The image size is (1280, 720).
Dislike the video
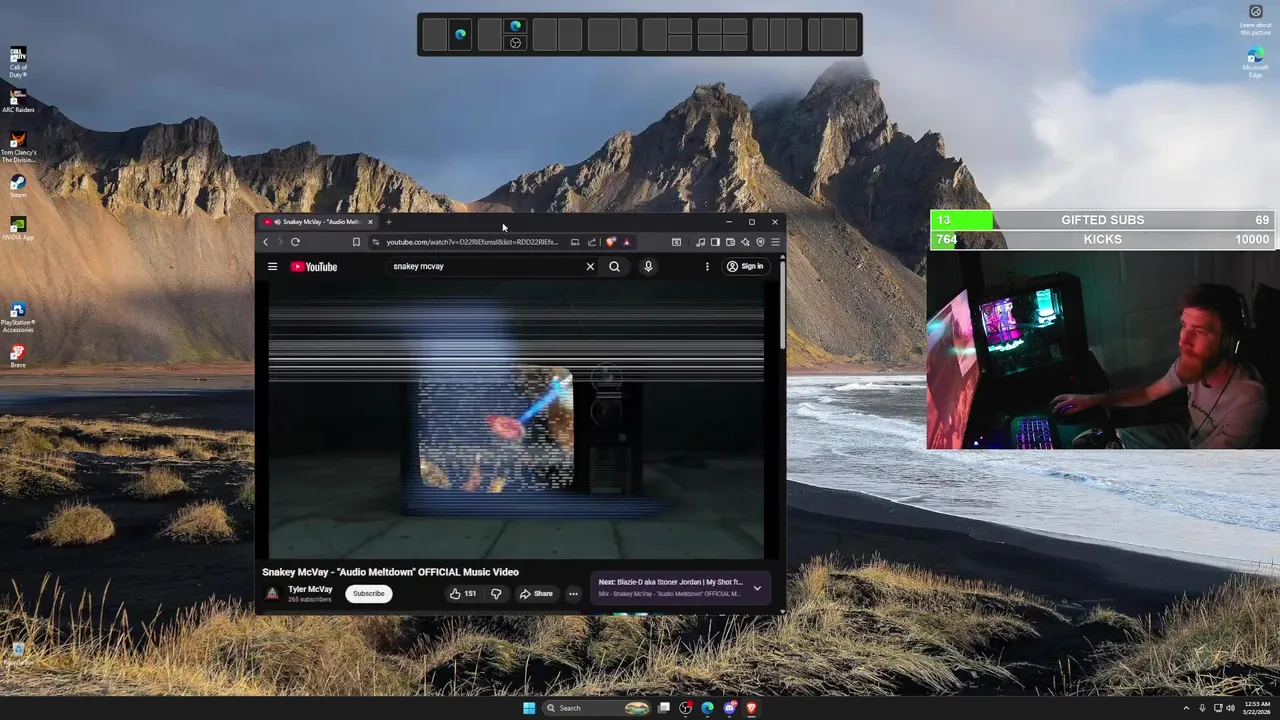(x=496, y=593)
